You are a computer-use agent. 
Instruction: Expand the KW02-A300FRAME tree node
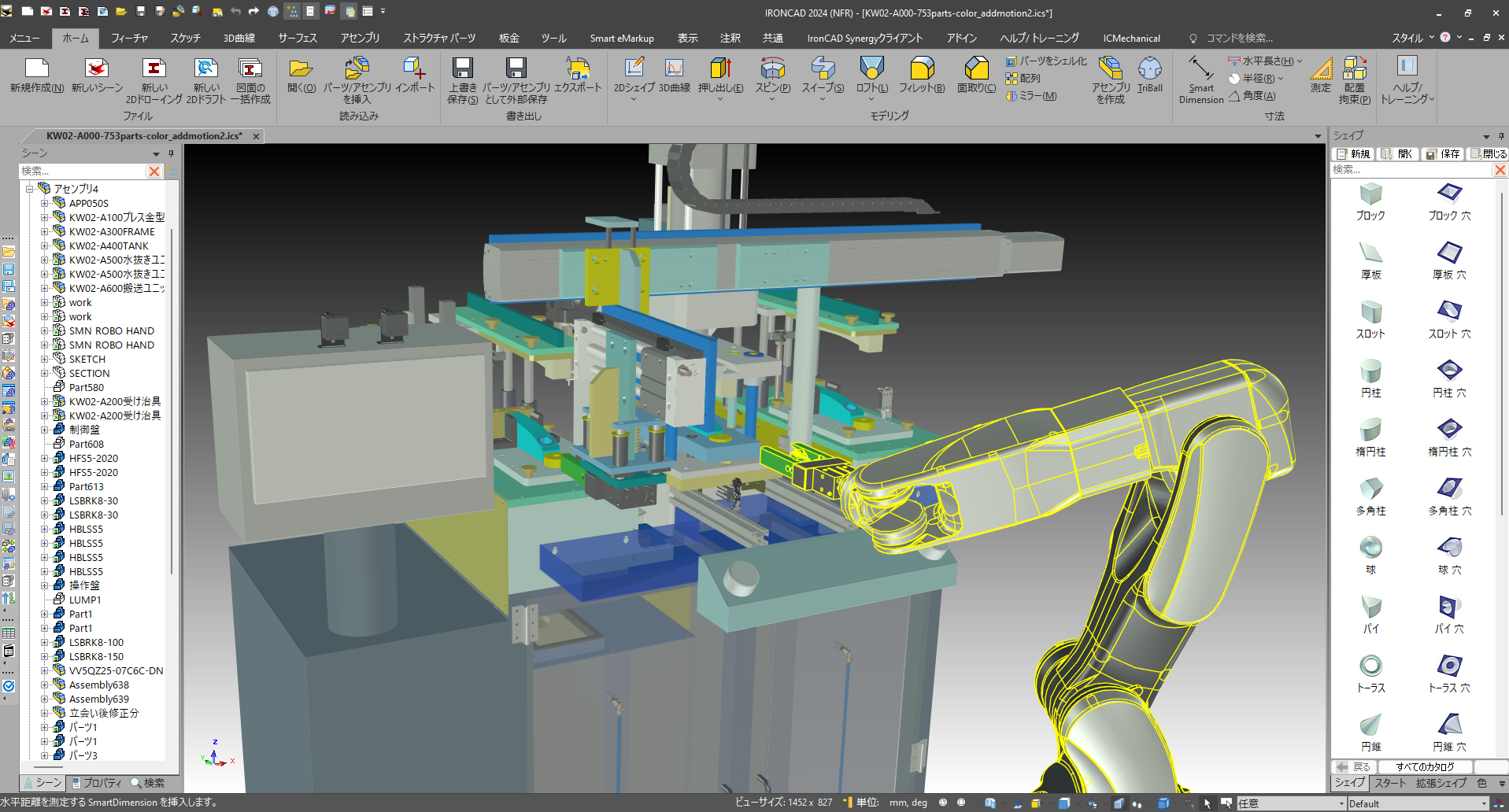pyautogui.click(x=45, y=231)
